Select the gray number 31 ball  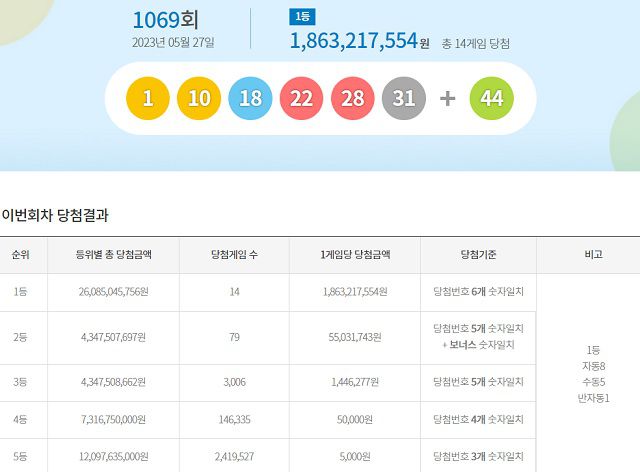point(404,98)
